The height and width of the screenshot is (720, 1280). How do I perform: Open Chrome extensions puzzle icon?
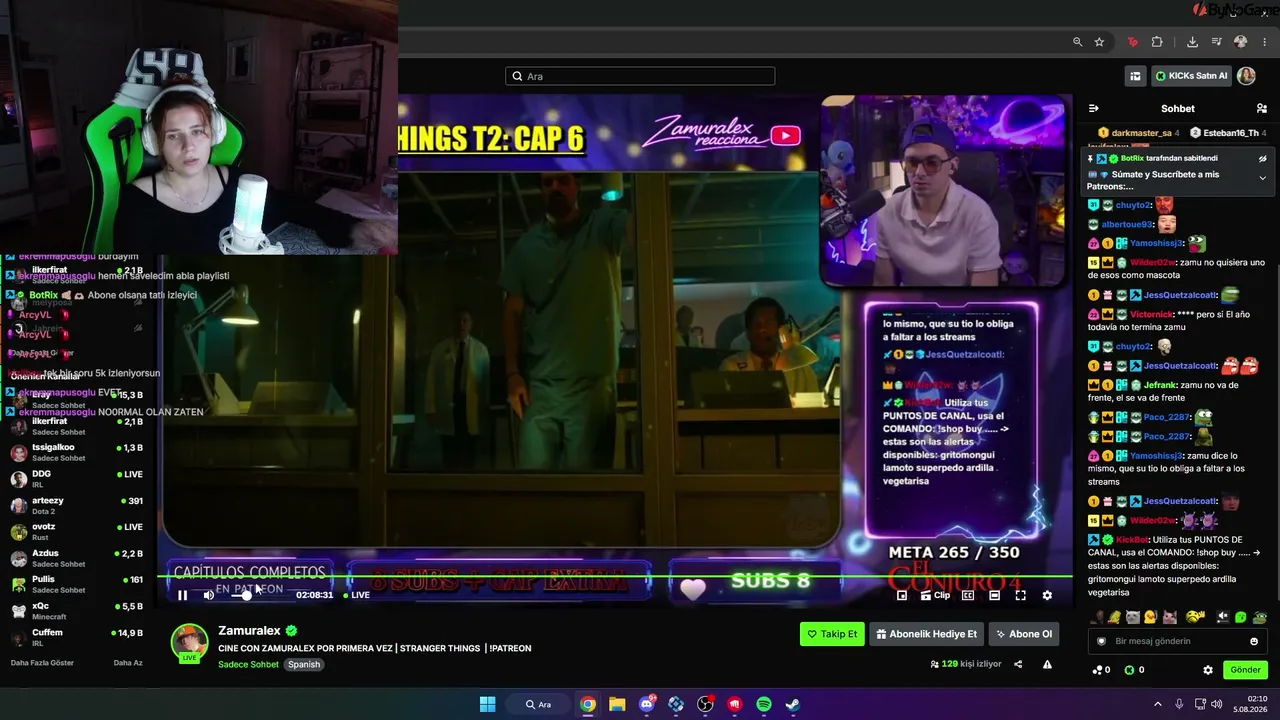(1157, 42)
